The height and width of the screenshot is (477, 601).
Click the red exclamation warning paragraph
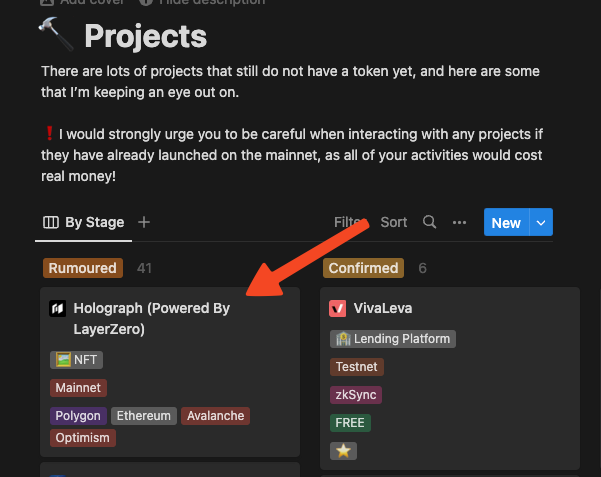pos(292,155)
